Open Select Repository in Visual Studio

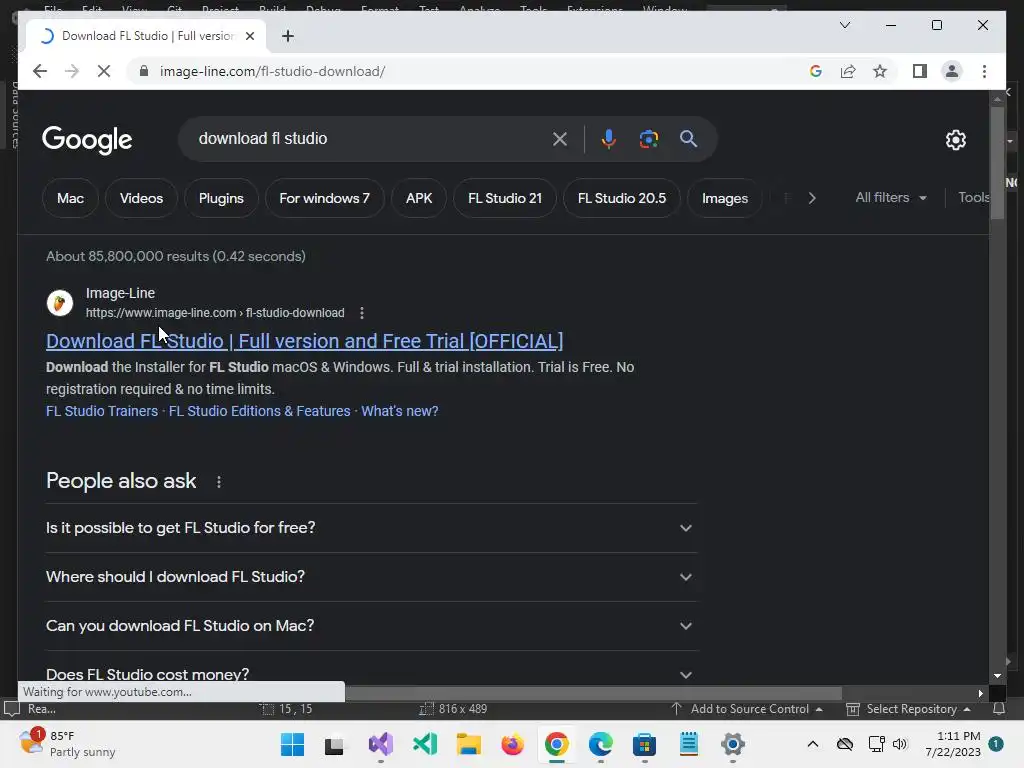908,709
